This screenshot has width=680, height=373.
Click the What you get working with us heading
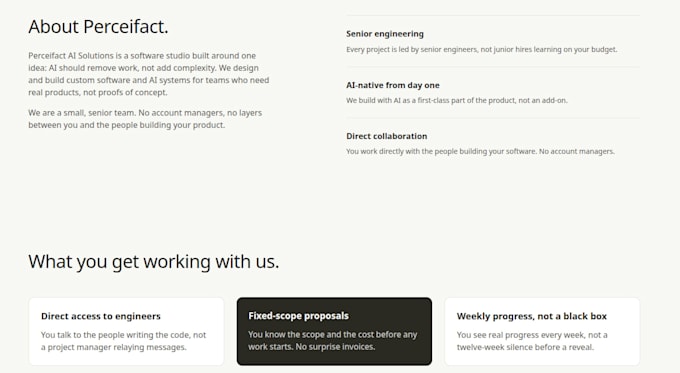click(x=154, y=262)
